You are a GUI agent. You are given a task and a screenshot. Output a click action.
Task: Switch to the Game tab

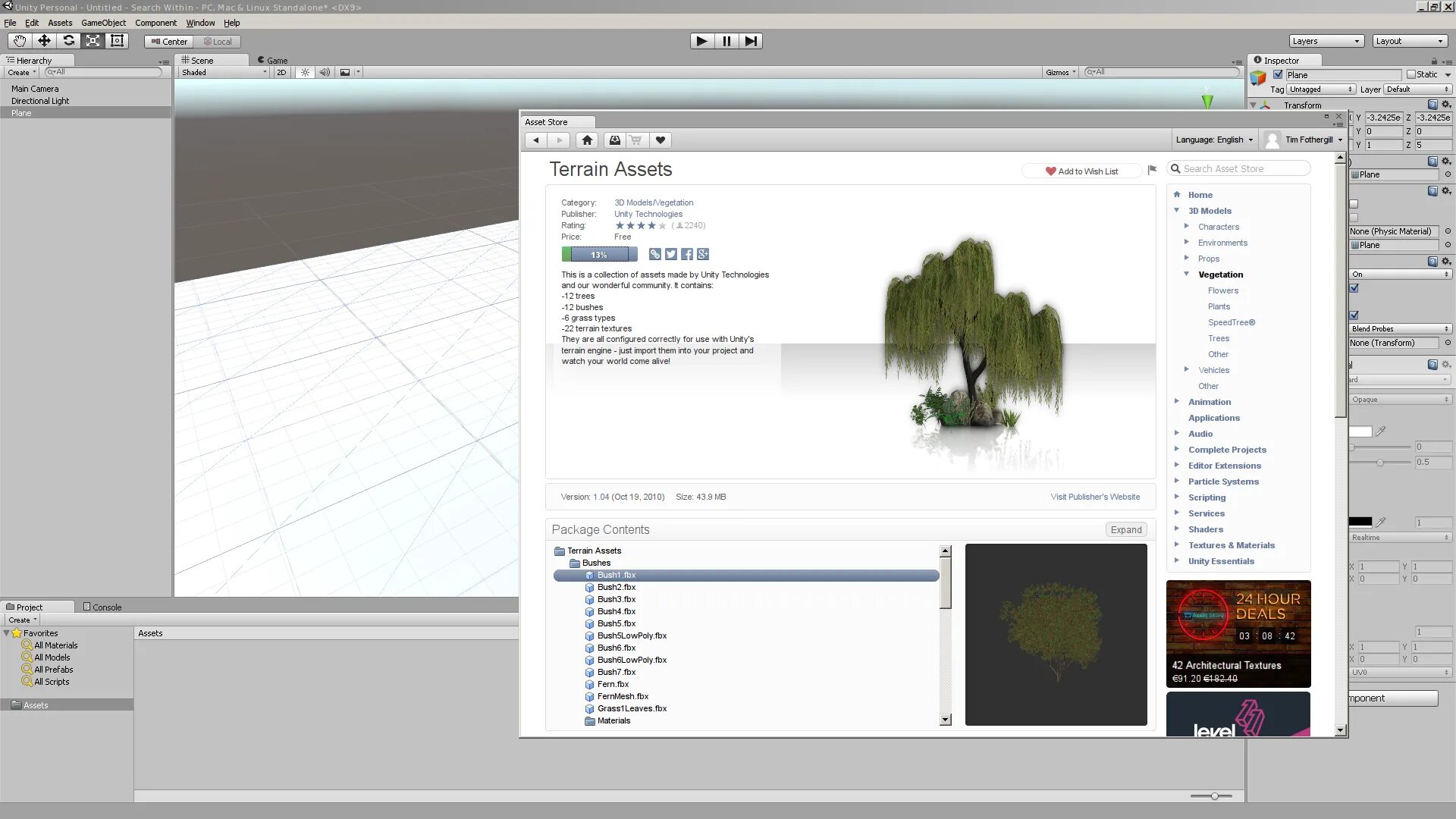point(272,60)
